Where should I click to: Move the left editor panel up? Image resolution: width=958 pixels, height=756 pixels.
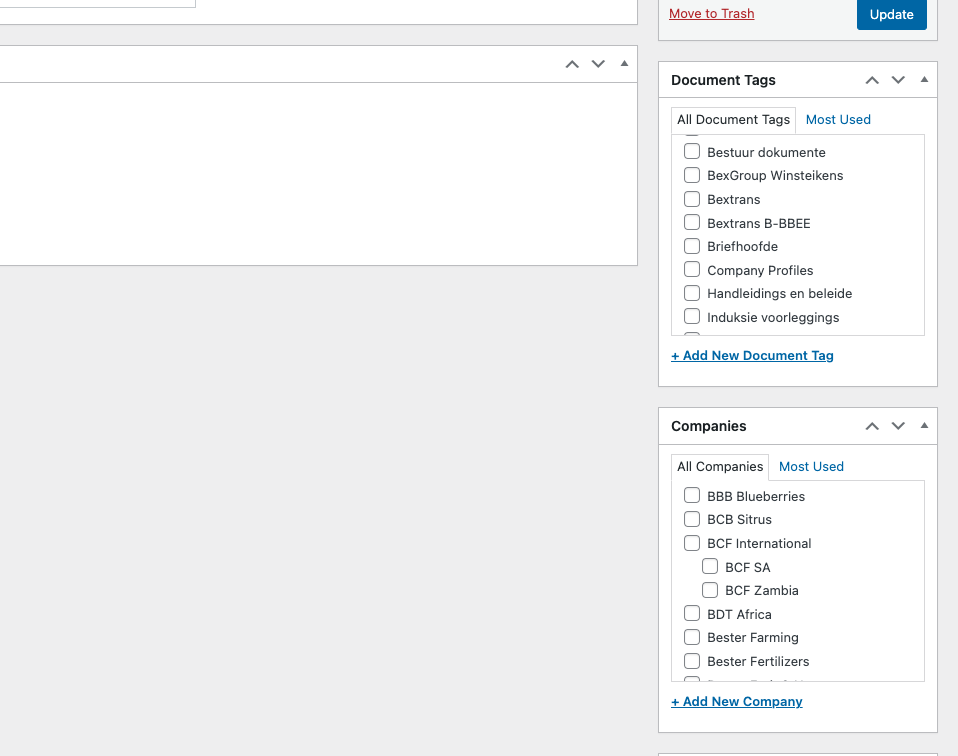click(x=572, y=64)
